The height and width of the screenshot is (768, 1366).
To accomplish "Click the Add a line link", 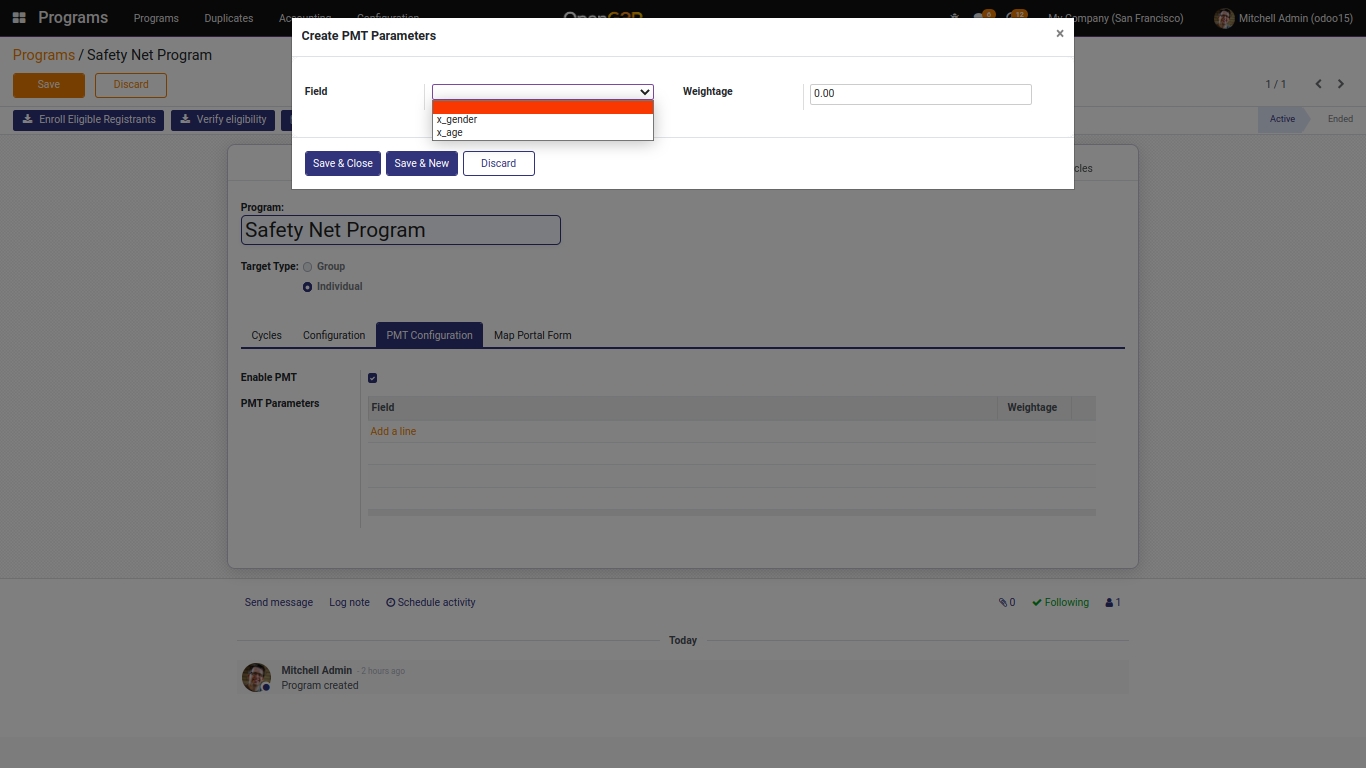I will 393,431.
